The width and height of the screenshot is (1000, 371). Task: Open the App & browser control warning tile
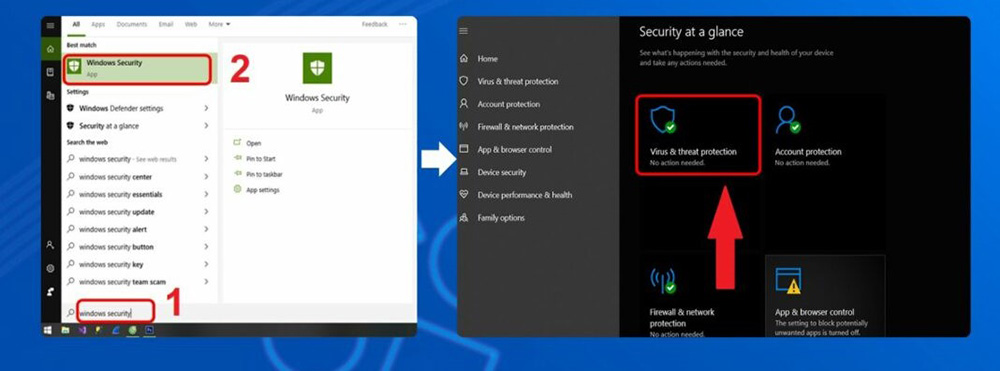click(825, 296)
